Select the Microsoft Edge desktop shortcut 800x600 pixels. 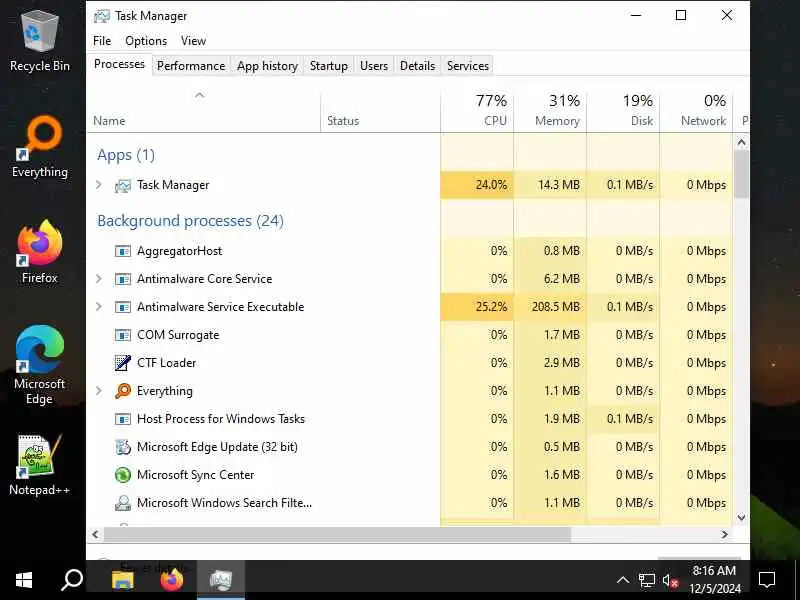40,365
